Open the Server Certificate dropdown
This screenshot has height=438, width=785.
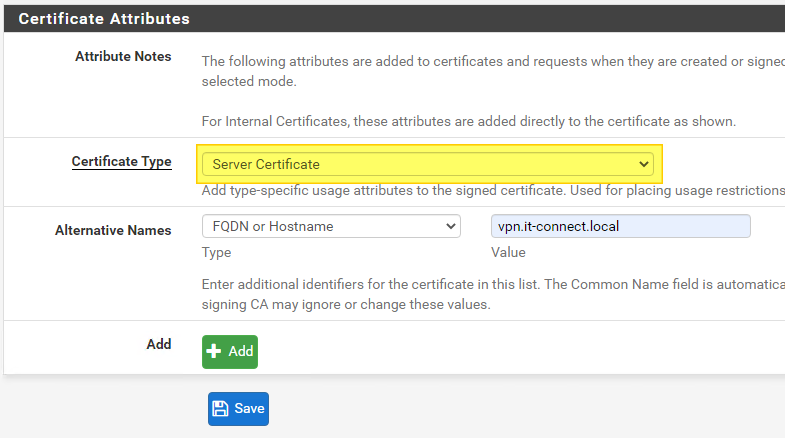(x=427, y=164)
